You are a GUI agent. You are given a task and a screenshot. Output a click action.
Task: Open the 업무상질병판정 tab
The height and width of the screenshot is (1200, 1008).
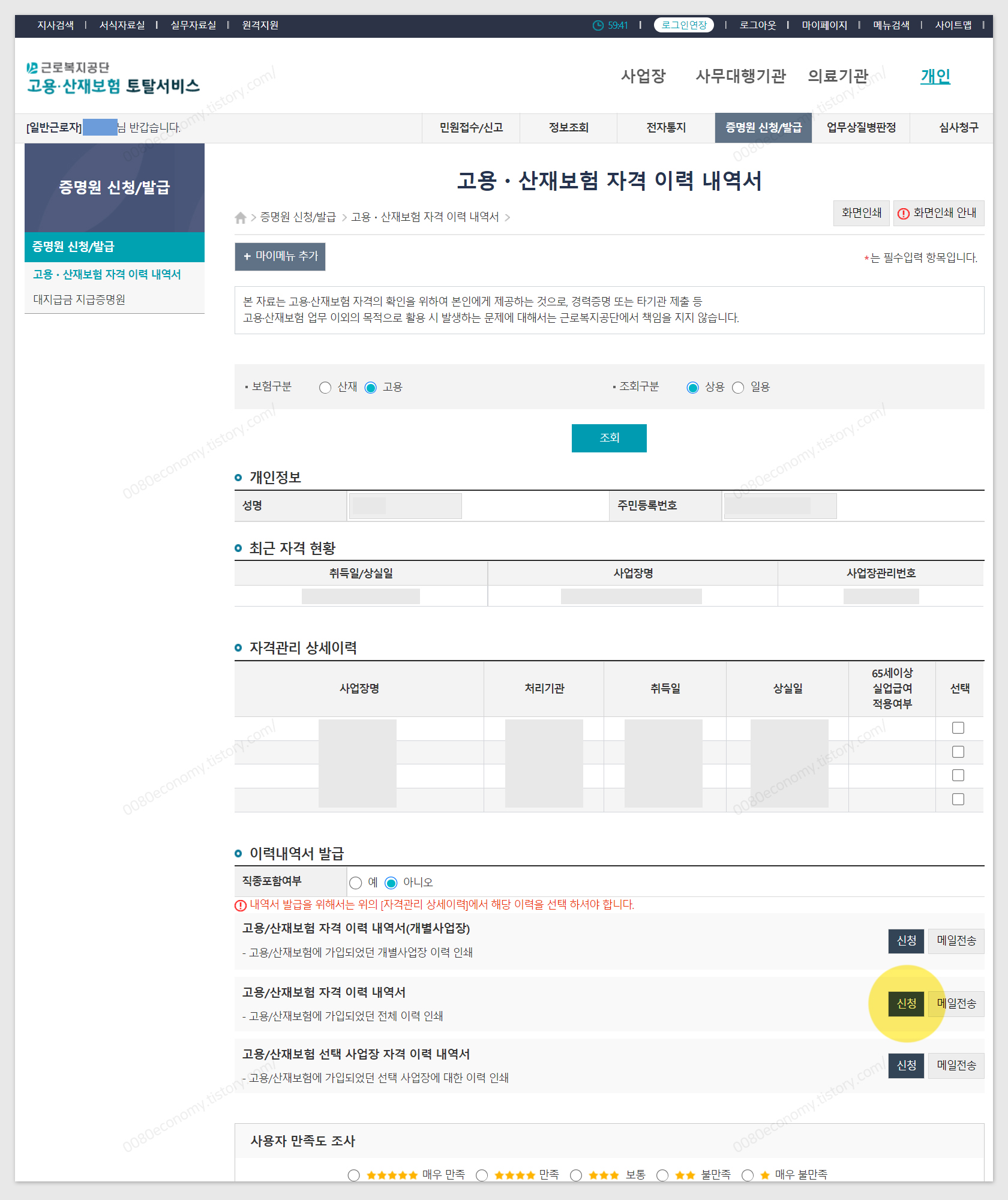[x=861, y=128]
